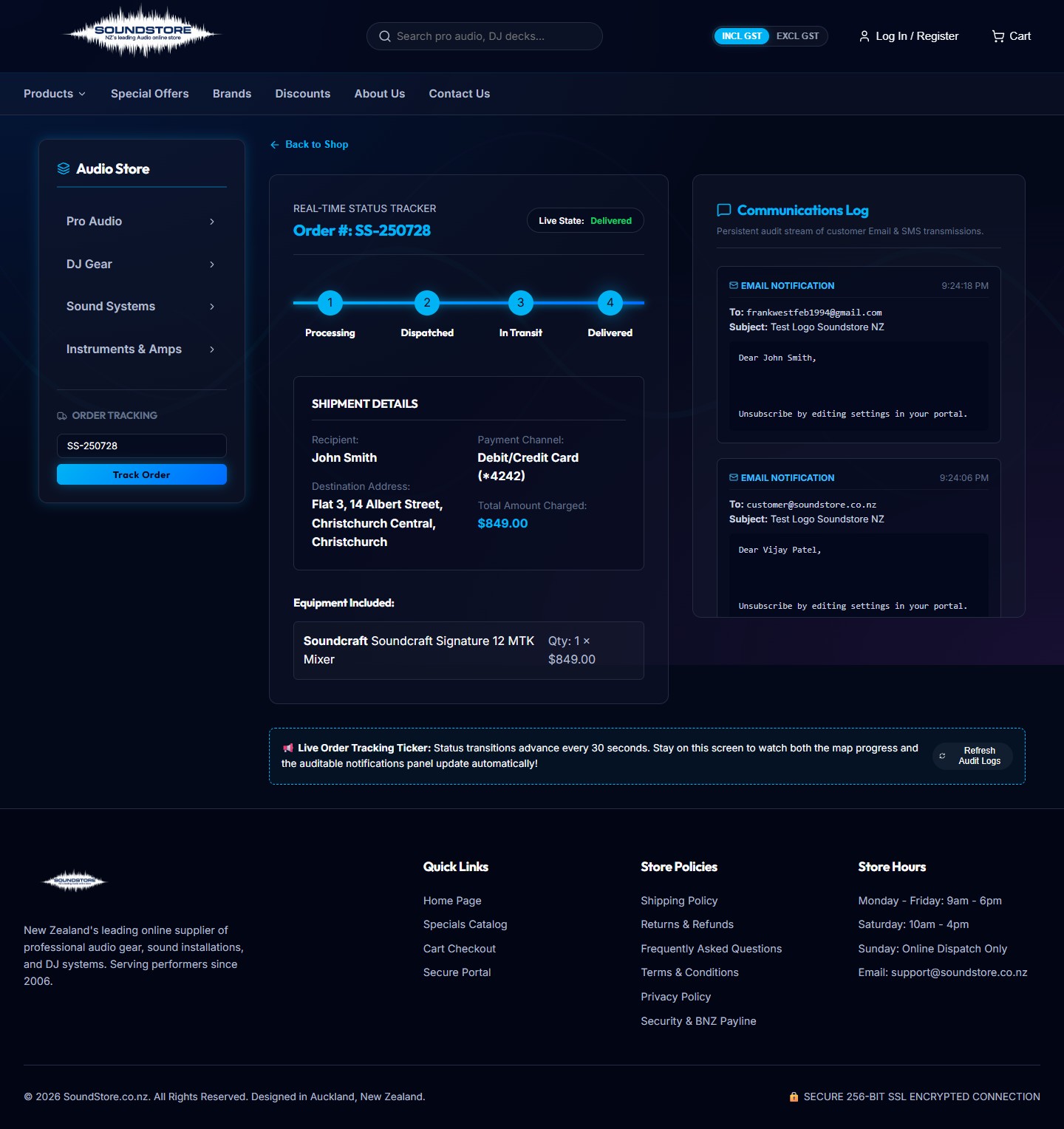The width and height of the screenshot is (1064, 1129).
Task: Open Security & BNZ Payline link
Action: pos(699,1021)
